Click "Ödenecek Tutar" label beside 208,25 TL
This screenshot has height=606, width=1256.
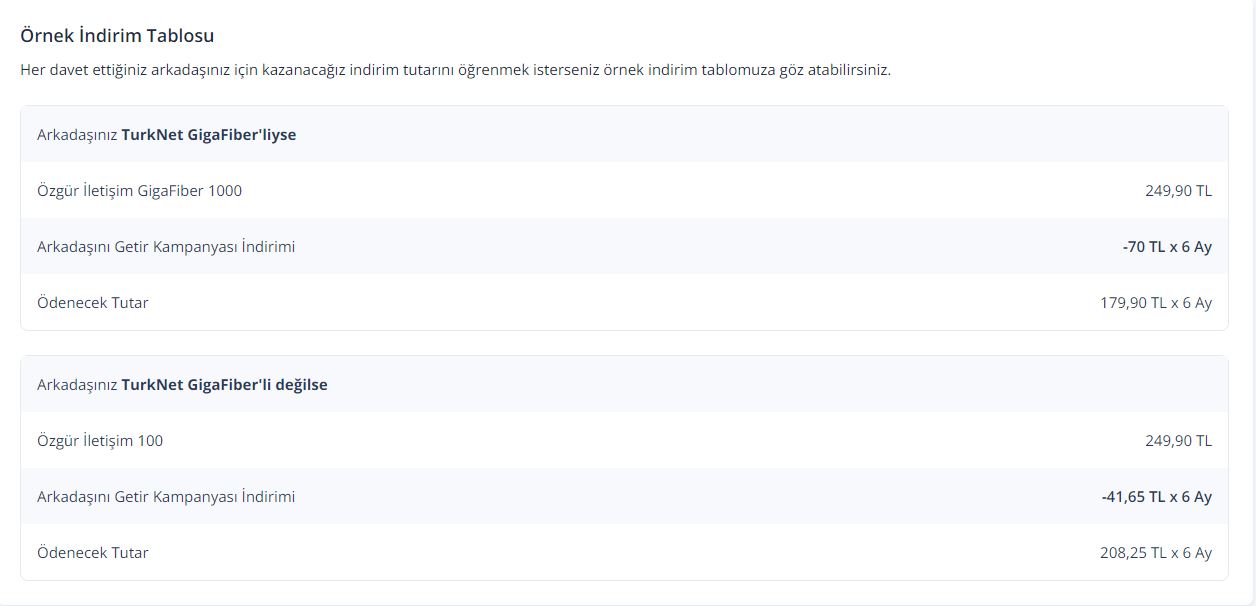point(92,552)
